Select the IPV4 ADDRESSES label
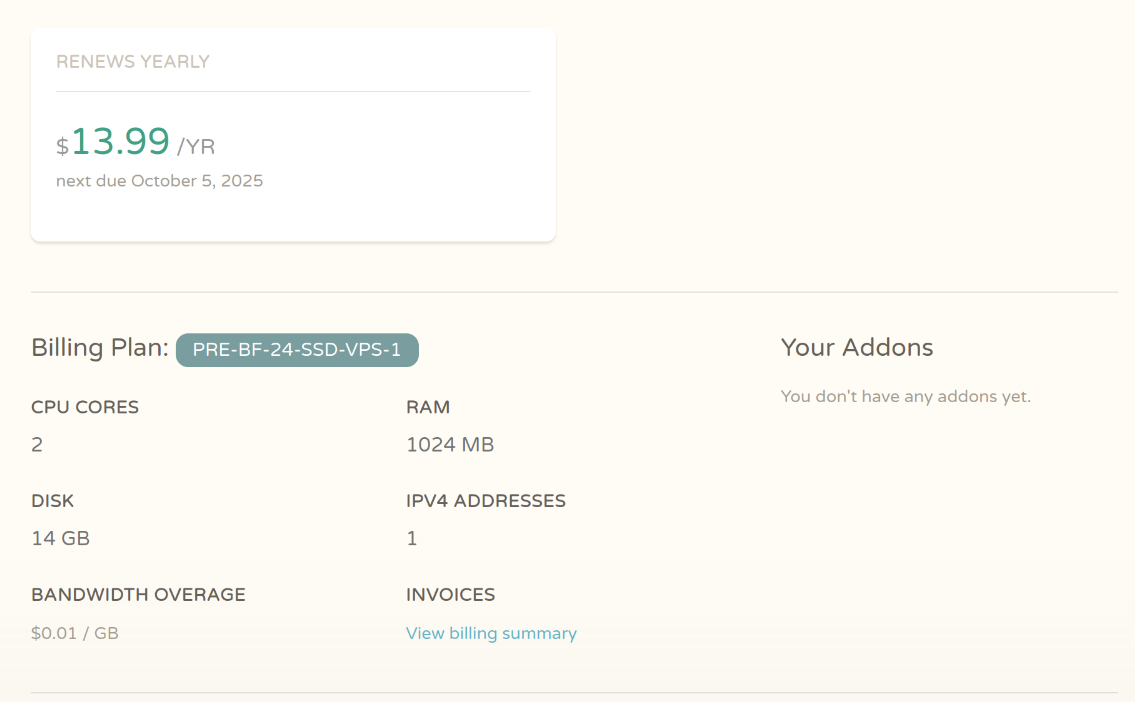 486,501
